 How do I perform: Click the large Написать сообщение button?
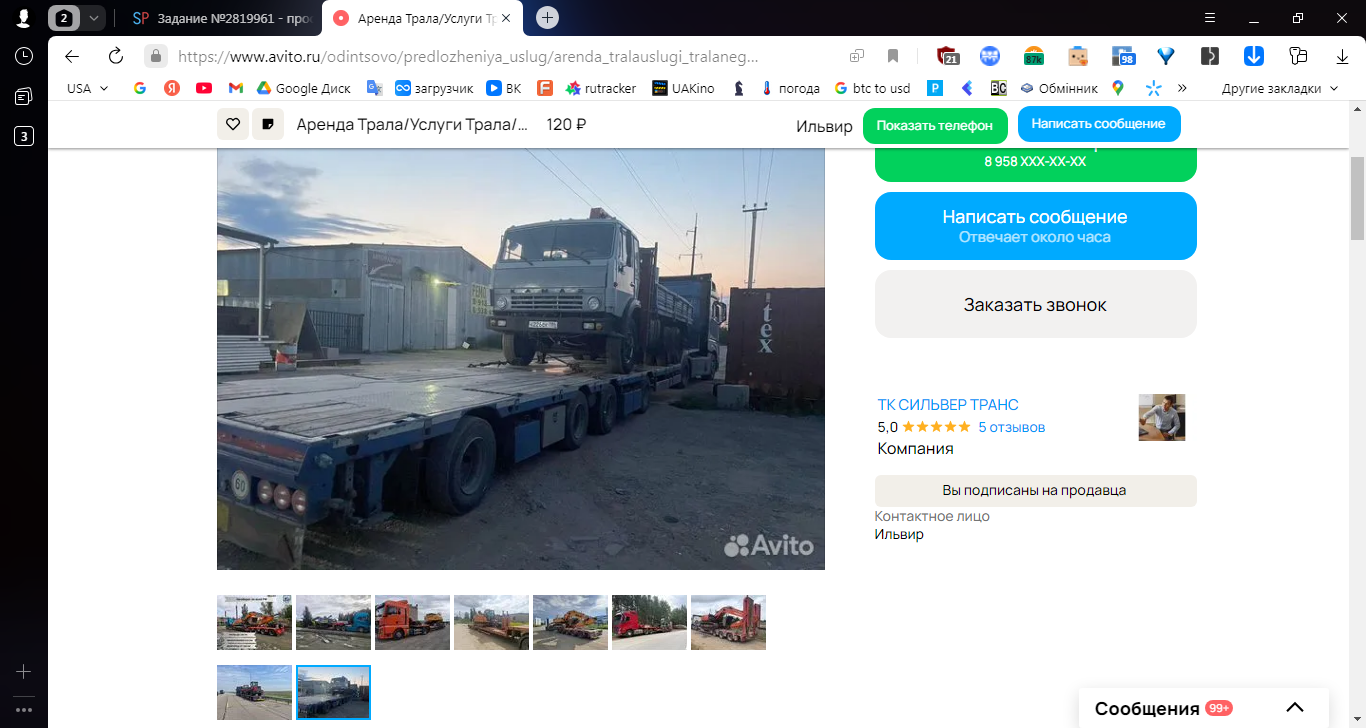(1035, 226)
